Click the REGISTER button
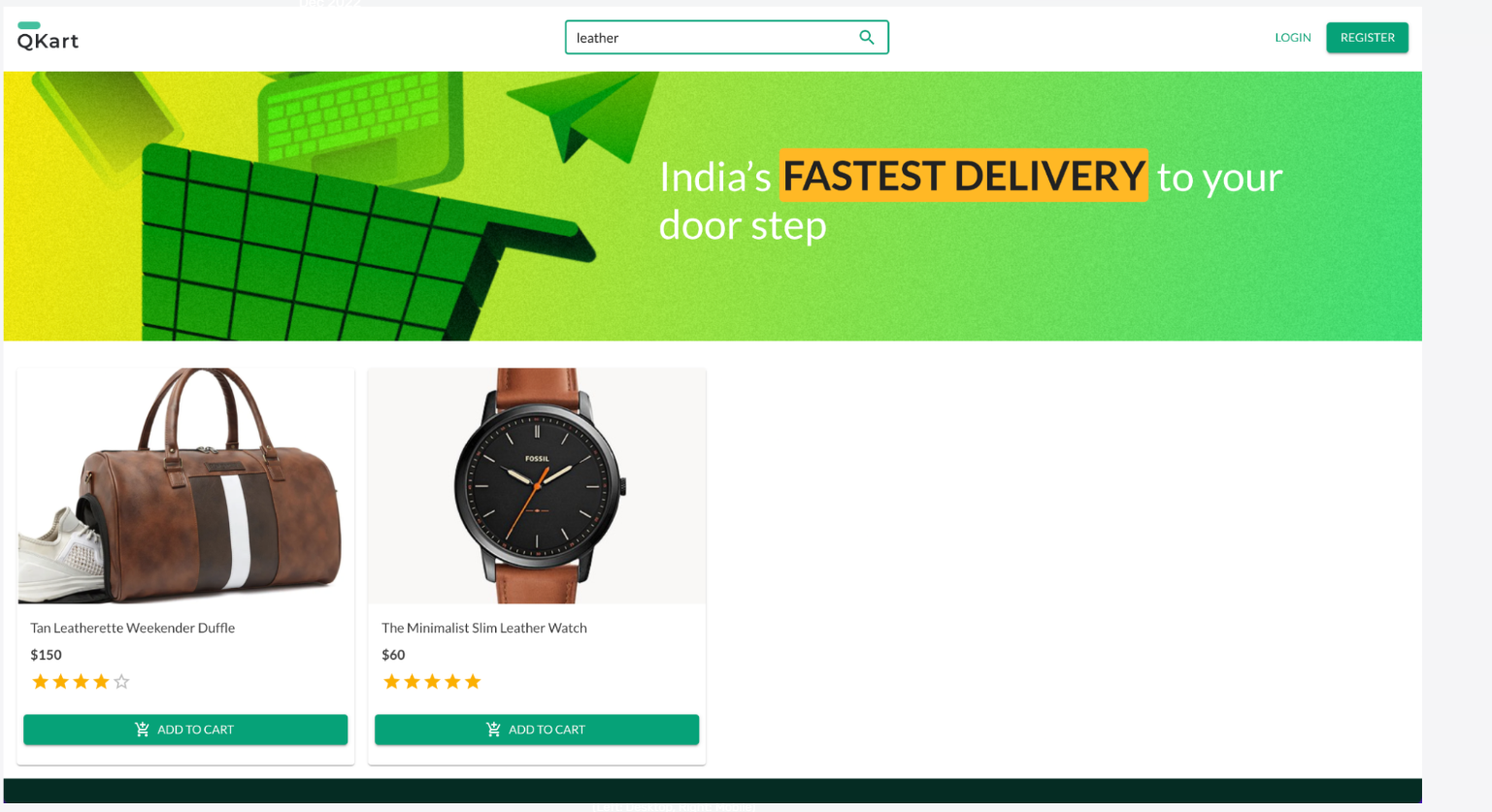Image resolution: width=1492 pixels, height=812 pixels. click(1367, 37)
